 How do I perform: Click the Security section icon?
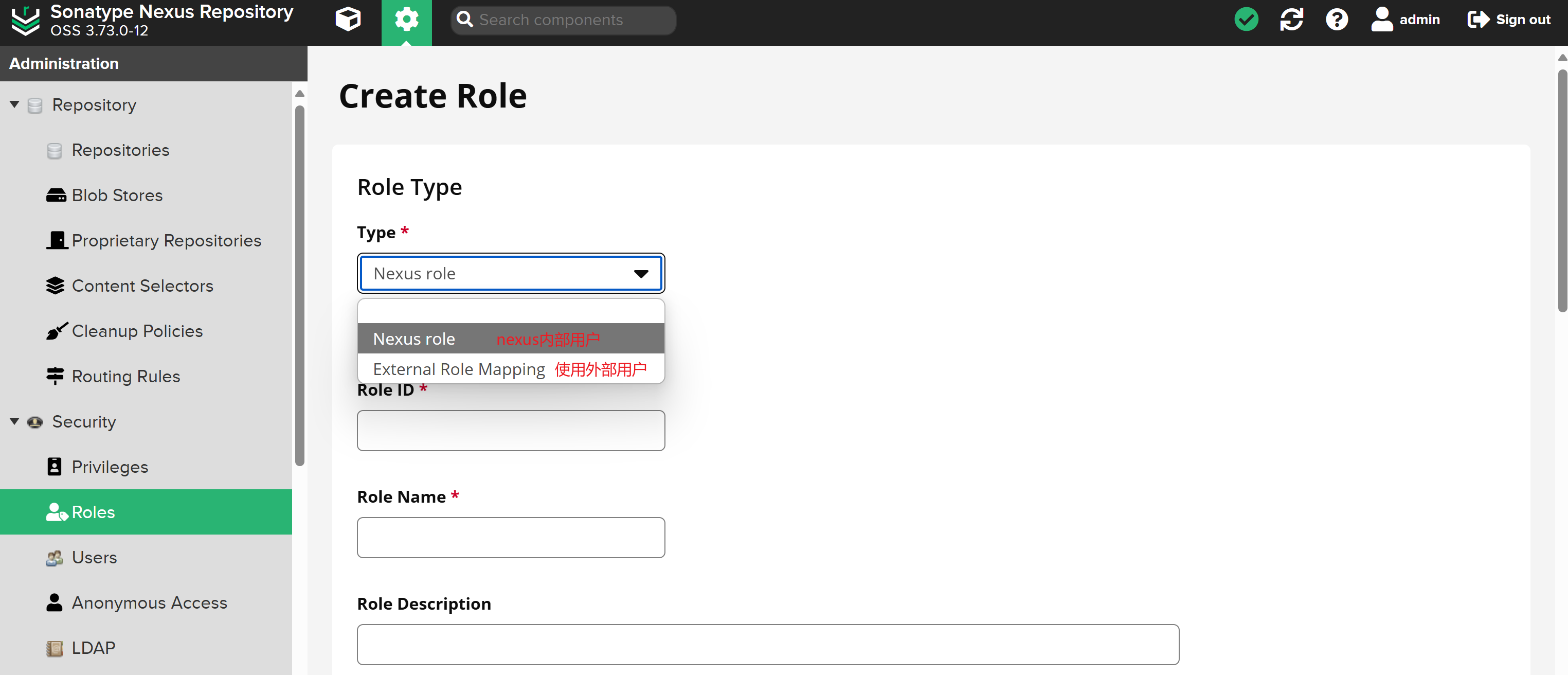coord(35,422)
